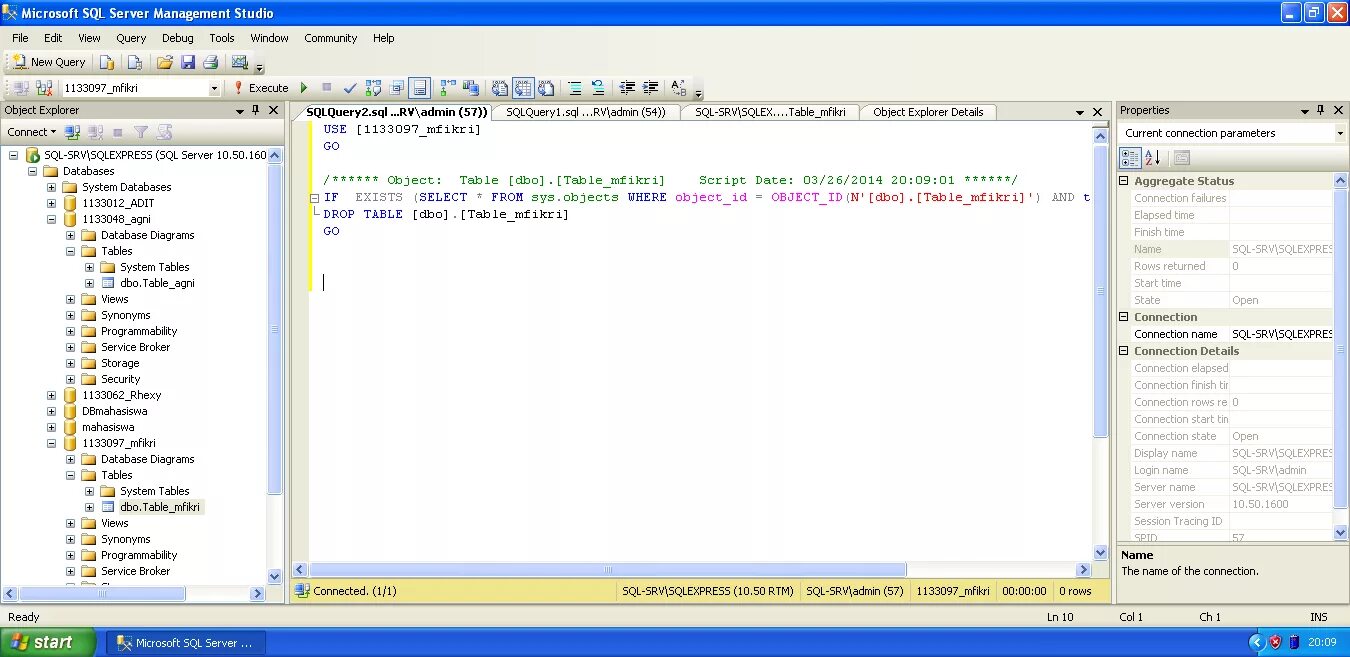Print using the printer toolbar icon
The width and height of the screenshot is (1350, 657).
210,62
